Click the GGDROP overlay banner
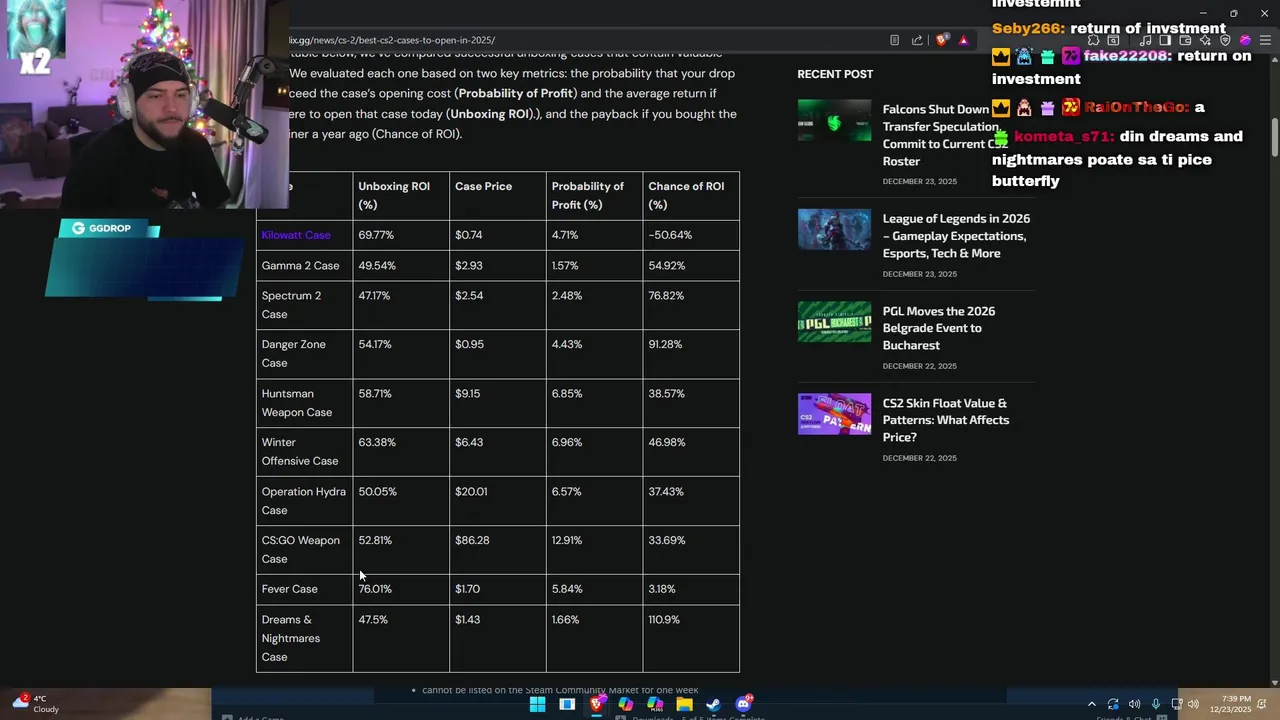 [x=143, y=259]
